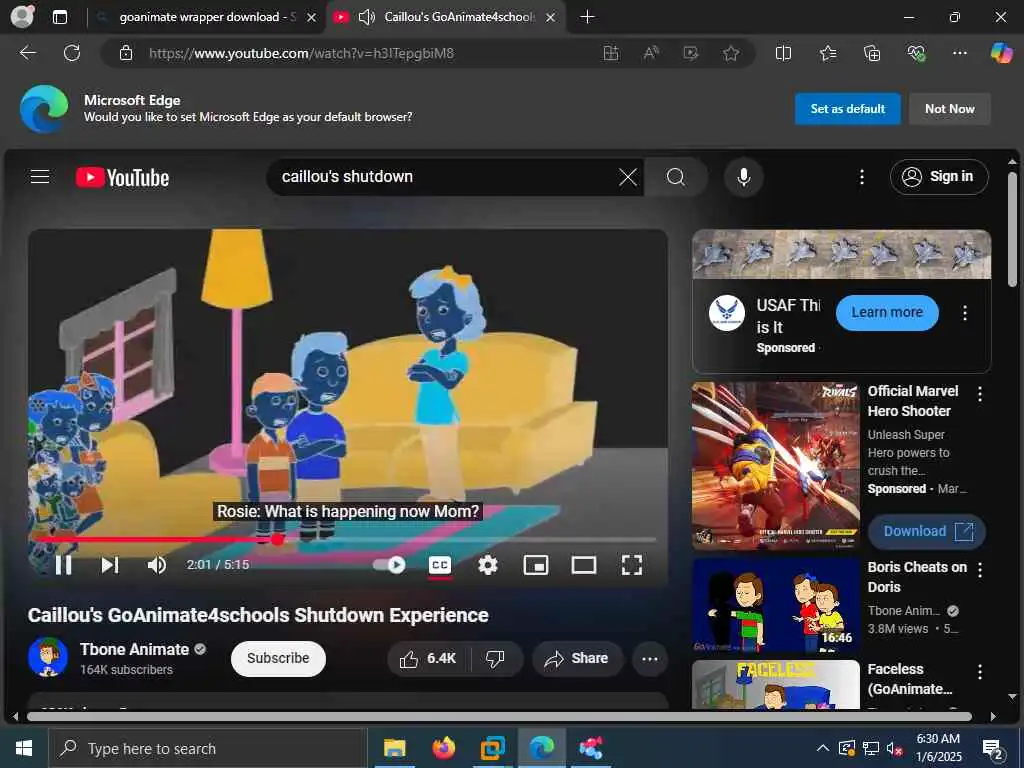Show hidden system tray icons
The width and height of the screenshot is (1024, 768).
pyautogui.click(x=823, y=748)
